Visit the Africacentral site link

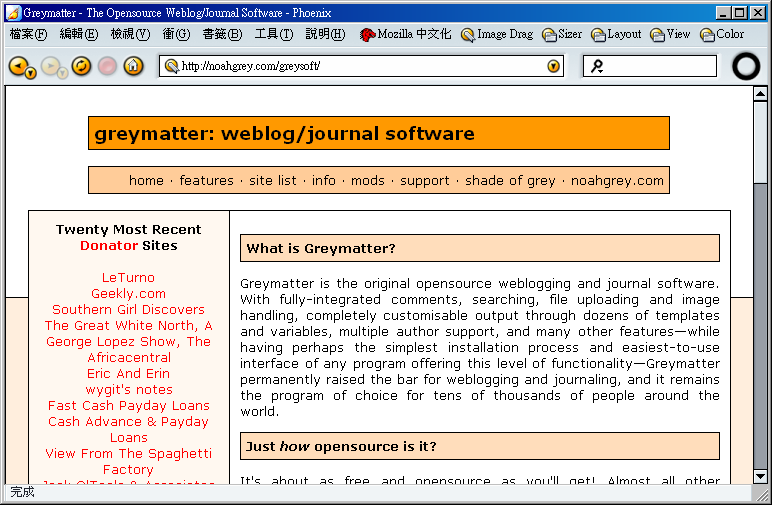[x=129, y=358]
